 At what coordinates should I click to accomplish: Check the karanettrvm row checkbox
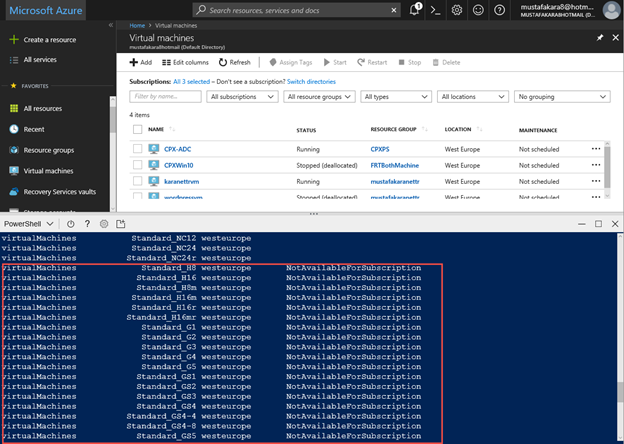click(x=137, y=181)
